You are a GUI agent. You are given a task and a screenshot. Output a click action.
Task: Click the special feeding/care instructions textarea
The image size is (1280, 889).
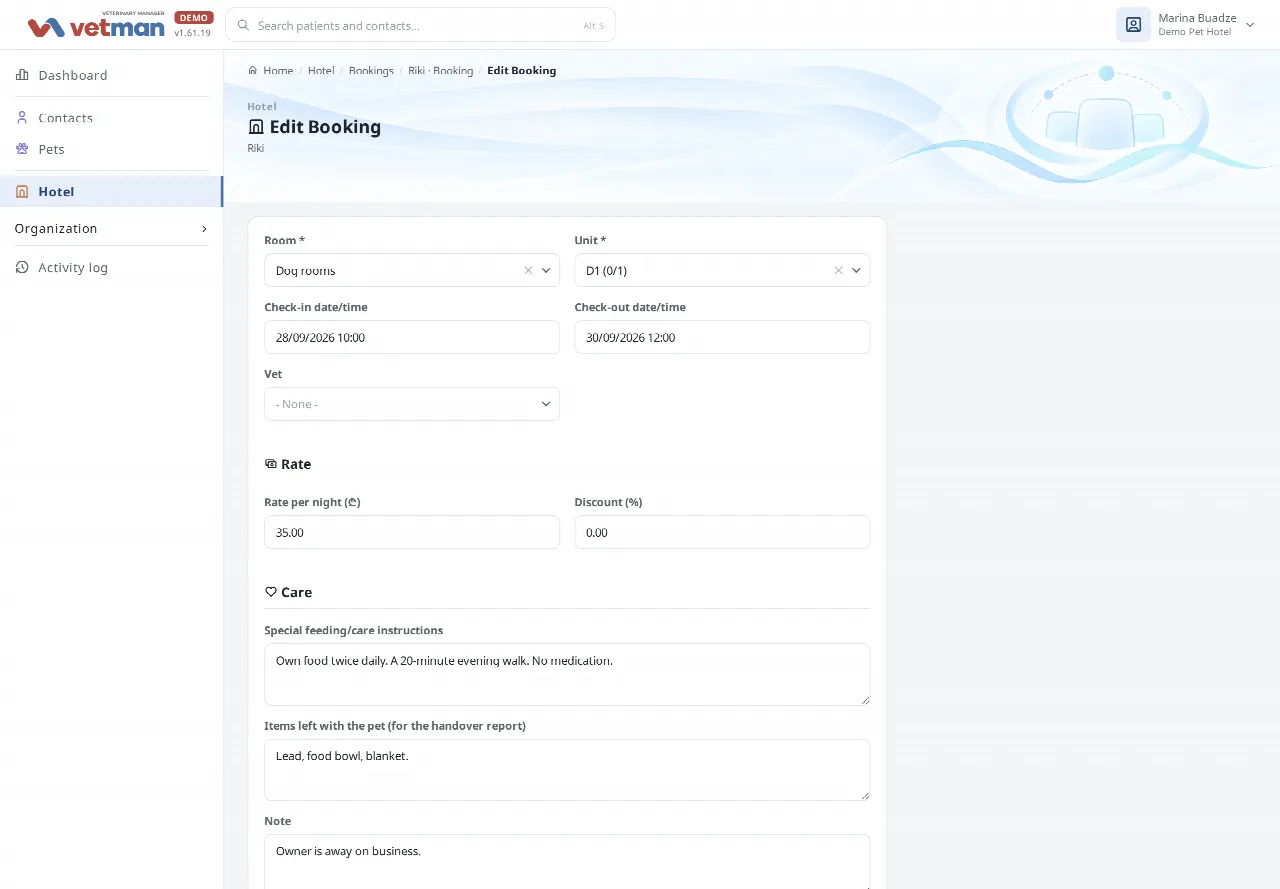(x=567, y=674)
